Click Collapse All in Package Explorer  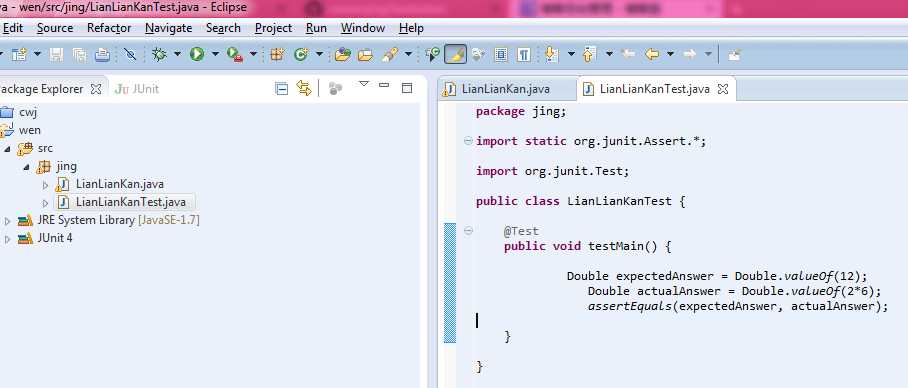point(281,89)
